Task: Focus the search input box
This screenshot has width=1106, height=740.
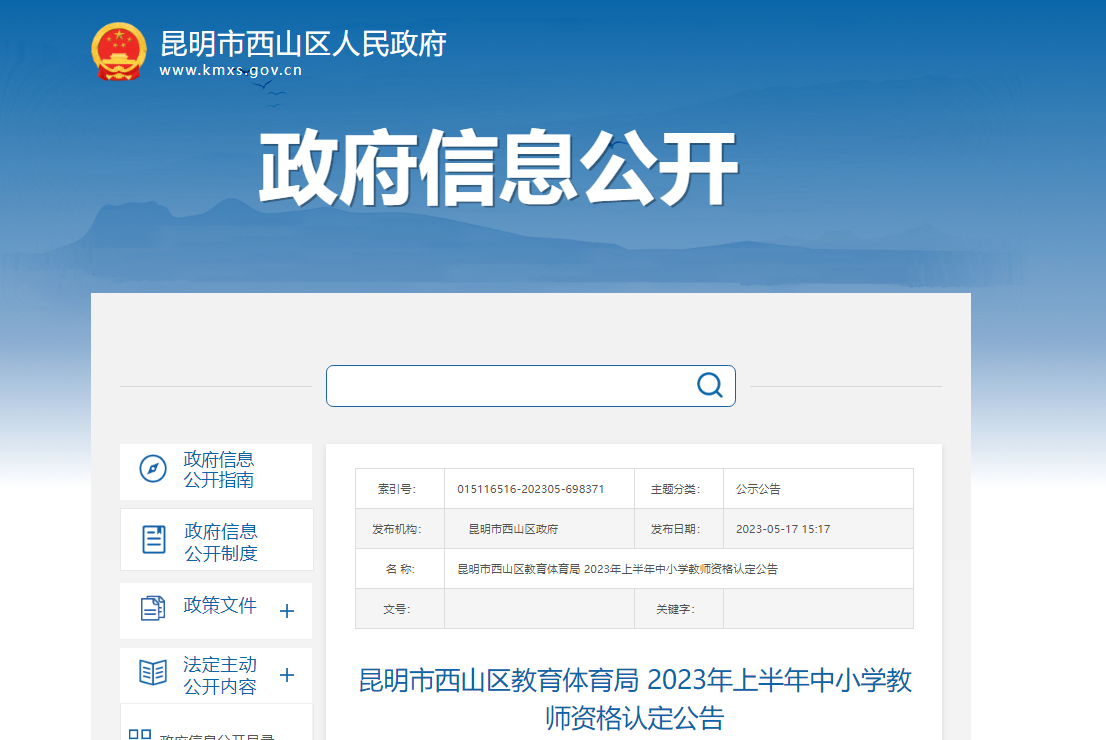Action: point(530,386)
